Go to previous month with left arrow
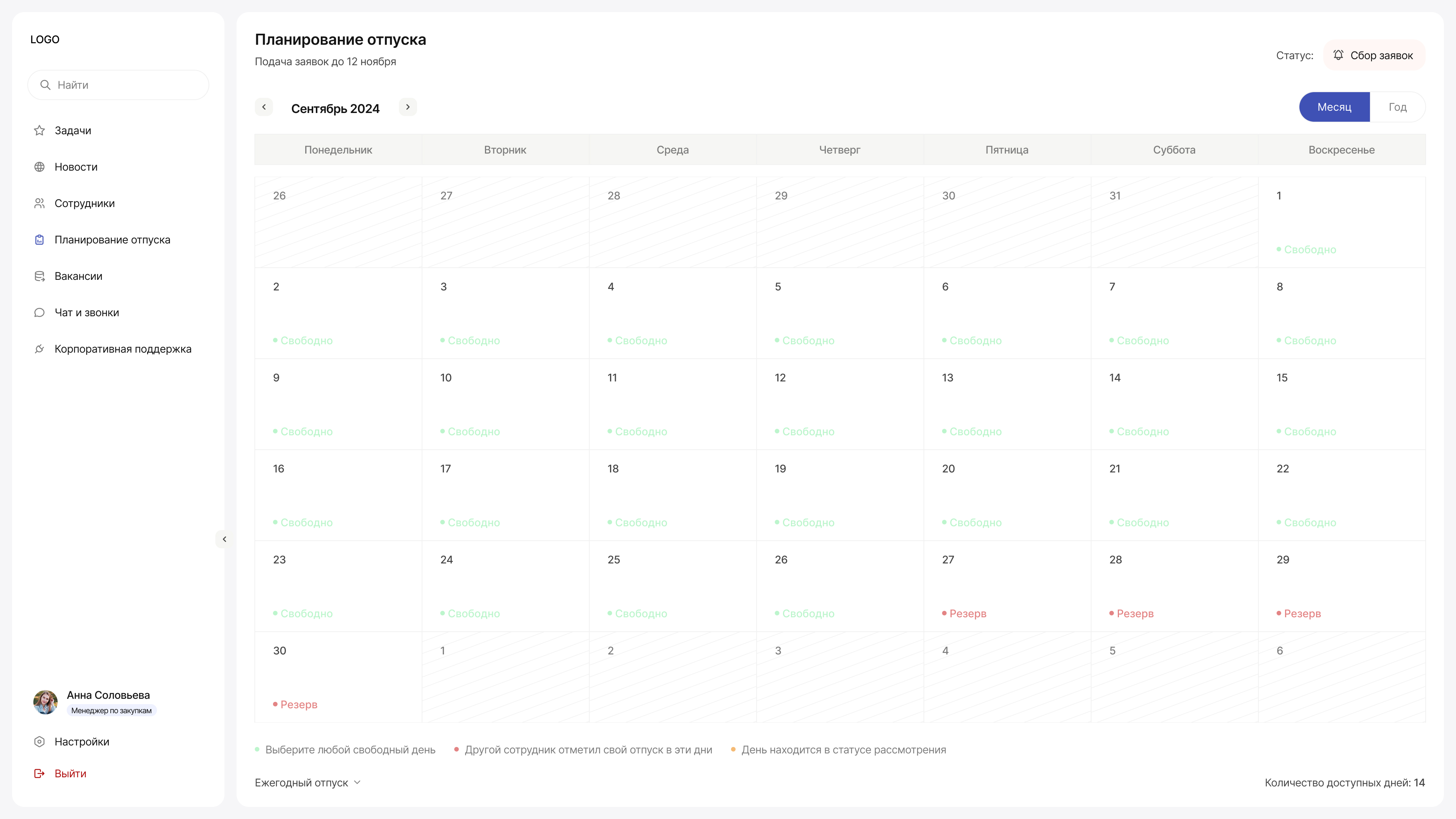This screenshot has height=819, width=1456. pyautogui.click(x=264, y=107)
